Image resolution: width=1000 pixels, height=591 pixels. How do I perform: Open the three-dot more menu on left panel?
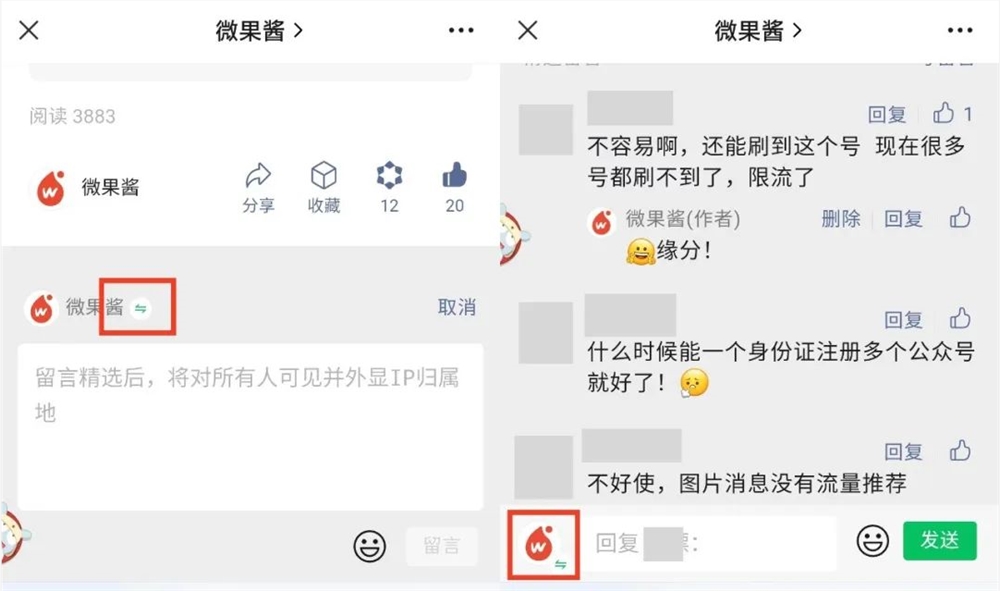coord(460,30)
